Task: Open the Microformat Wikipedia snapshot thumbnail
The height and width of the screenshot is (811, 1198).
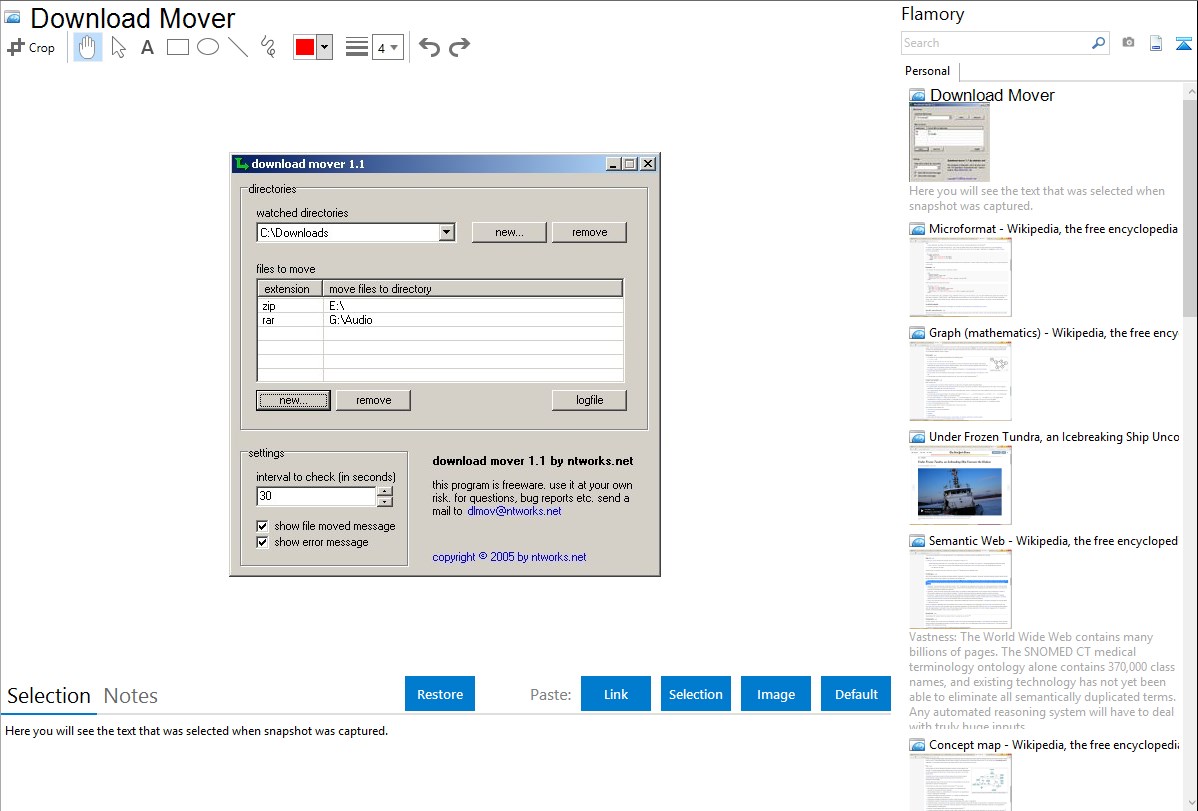Action: [960, 277]
